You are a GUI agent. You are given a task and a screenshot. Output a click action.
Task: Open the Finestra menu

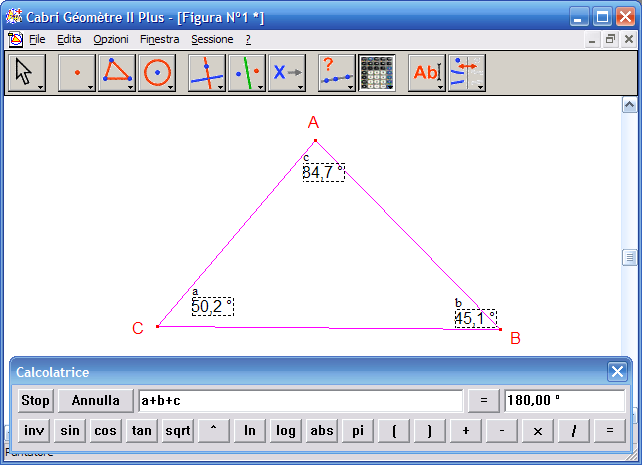160,39
